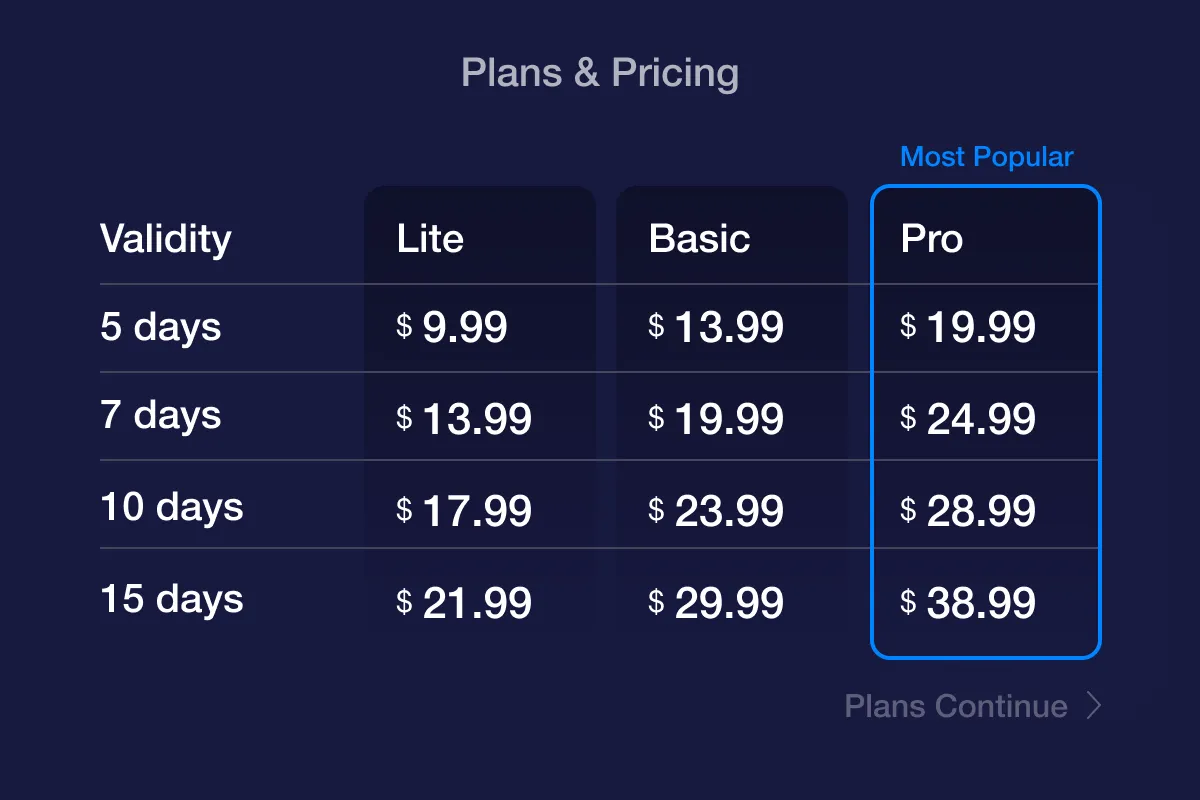1200x800 pixels.
Task: Choose the Pro 15 days $38.99 option
Action: 968,603
